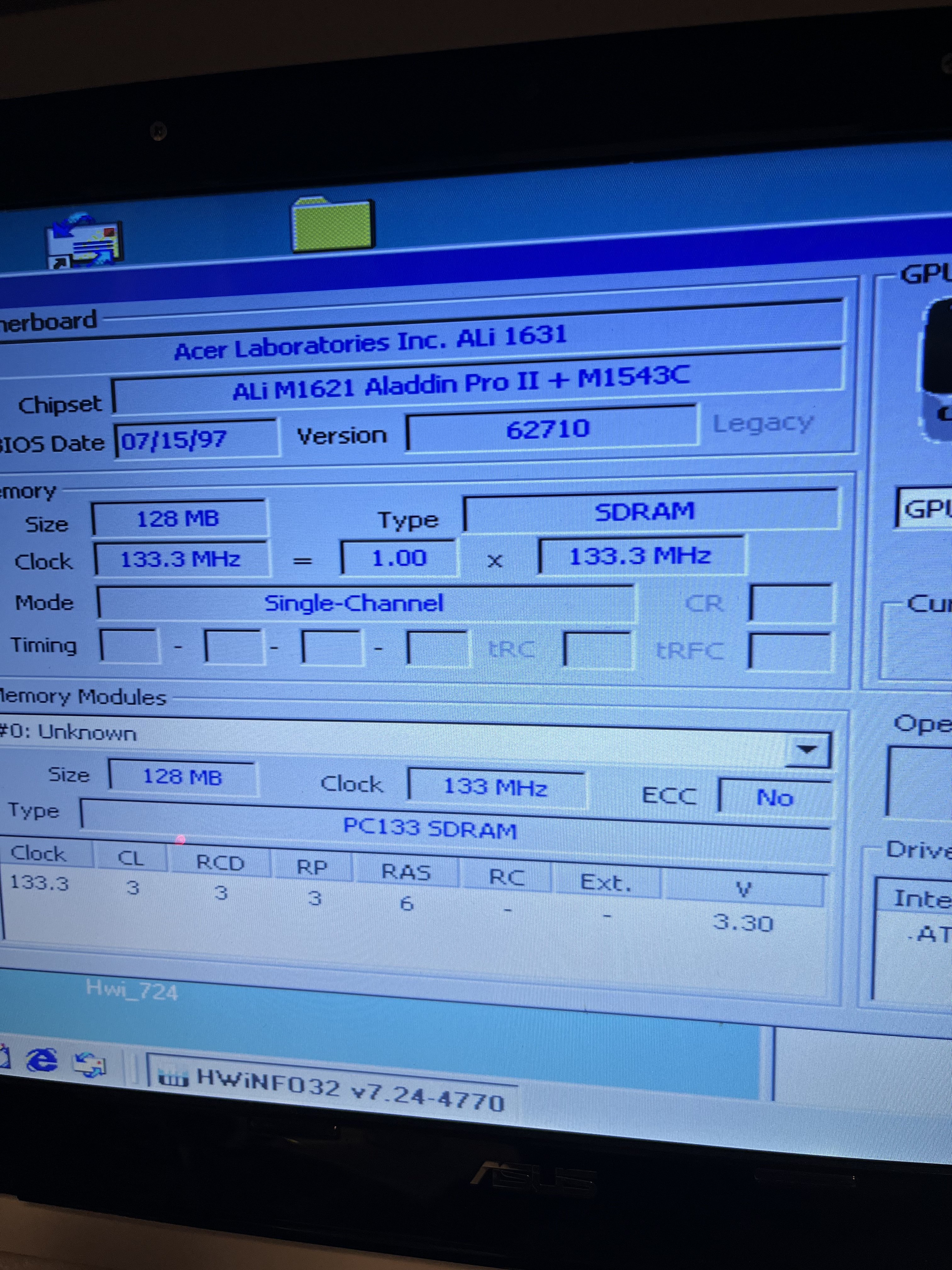The width and height of the screenshot is (952, 1270).
Task: Click the RAS column header
Action: pos(406,872)
